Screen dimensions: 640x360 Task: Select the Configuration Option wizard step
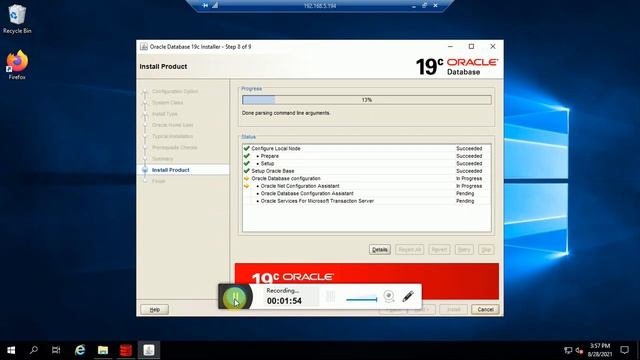point(175,91)
